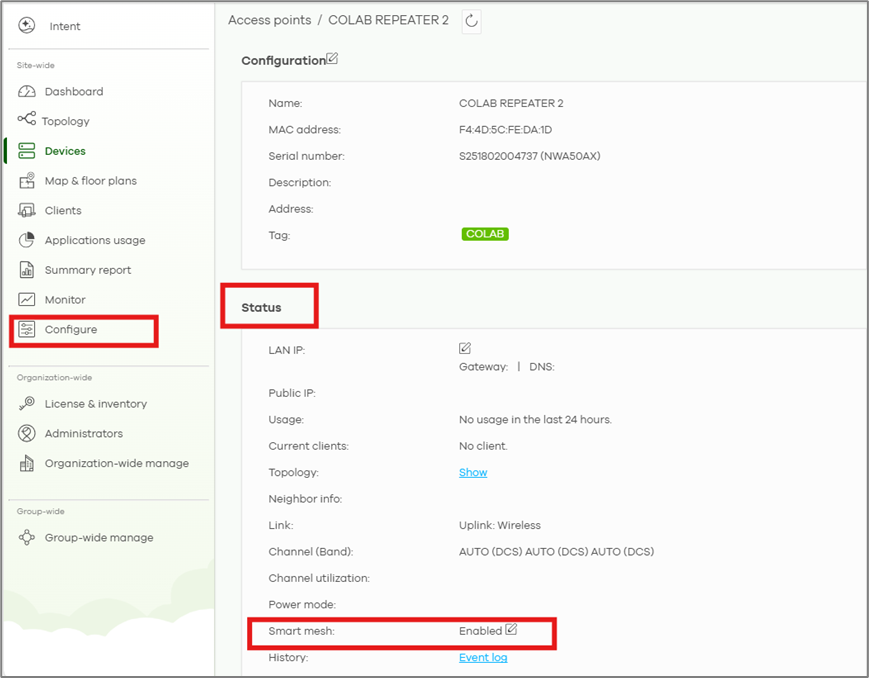Open the Intent menu item
The width and height of the screenshot is (869, 678).
pos(65,26)
